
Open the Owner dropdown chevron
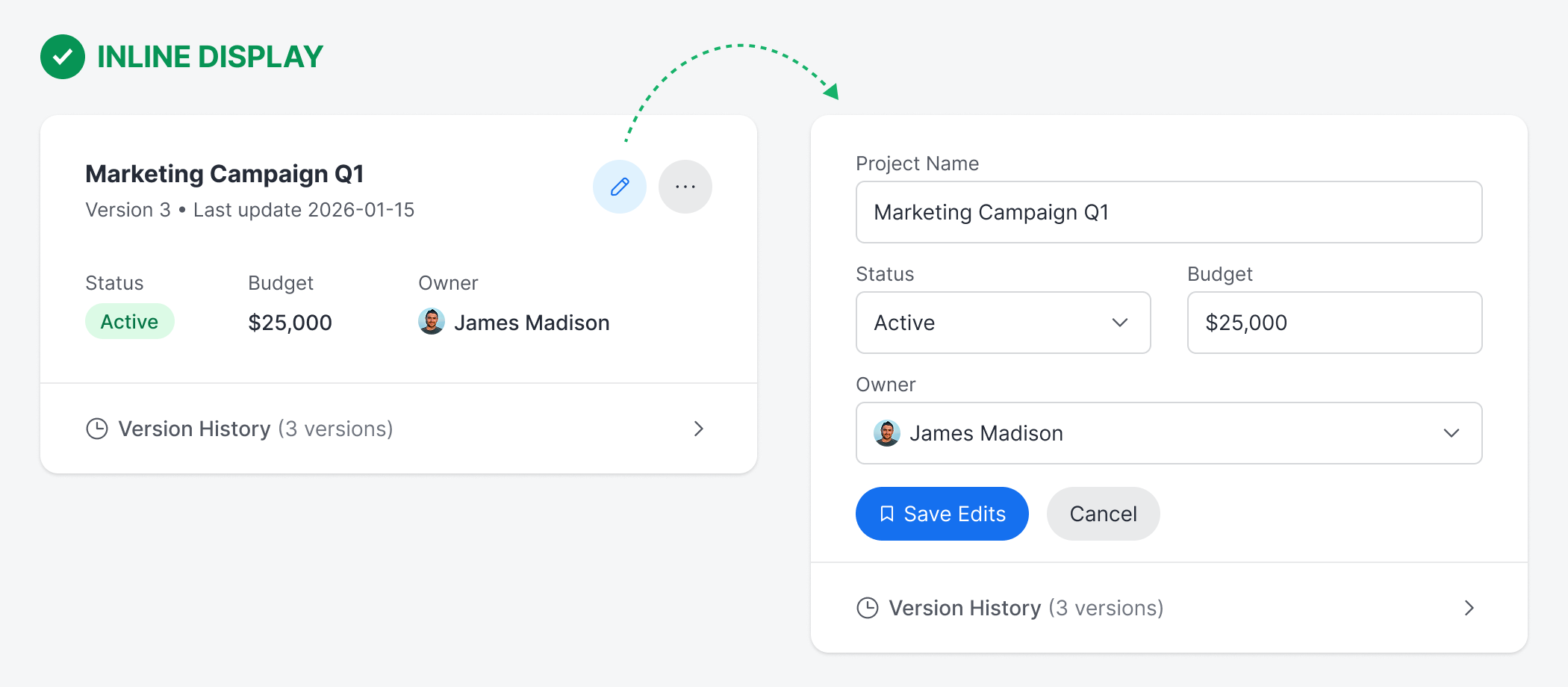tap(1451, 433)
